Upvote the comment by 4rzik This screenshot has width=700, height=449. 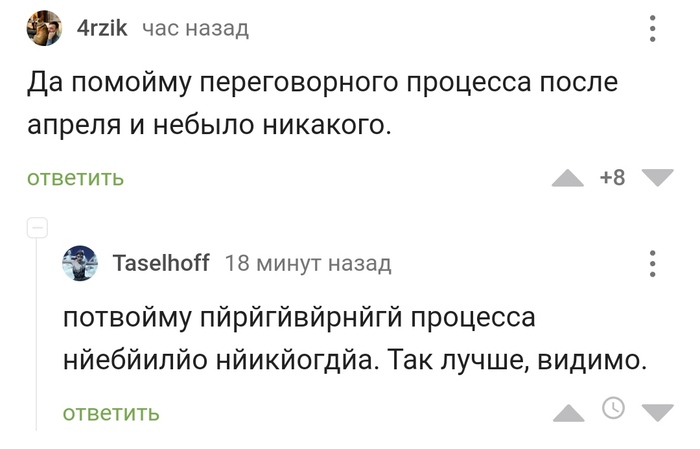pyautogui.click(x=568, y=178)
